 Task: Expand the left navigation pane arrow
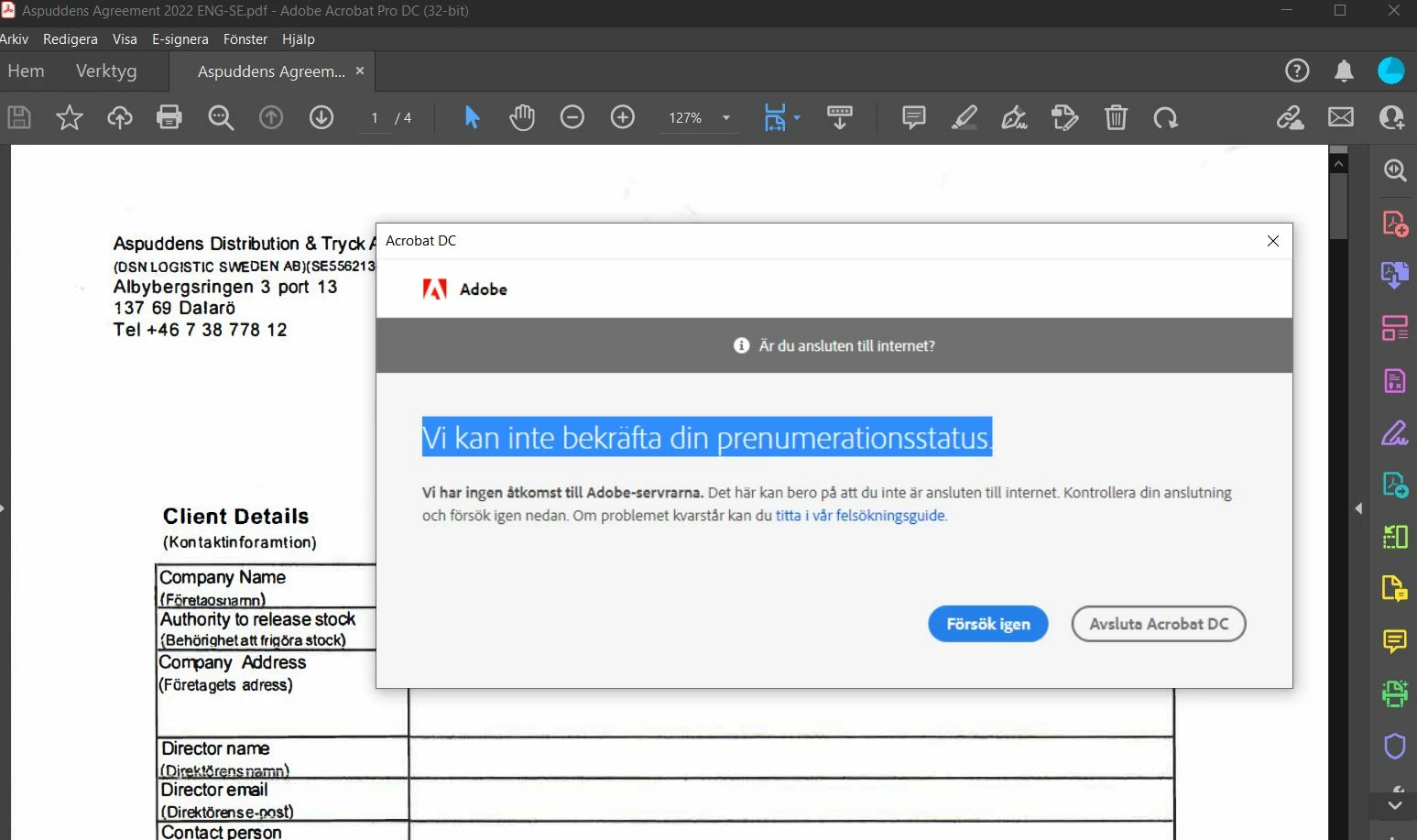click(x=4, y=507)
